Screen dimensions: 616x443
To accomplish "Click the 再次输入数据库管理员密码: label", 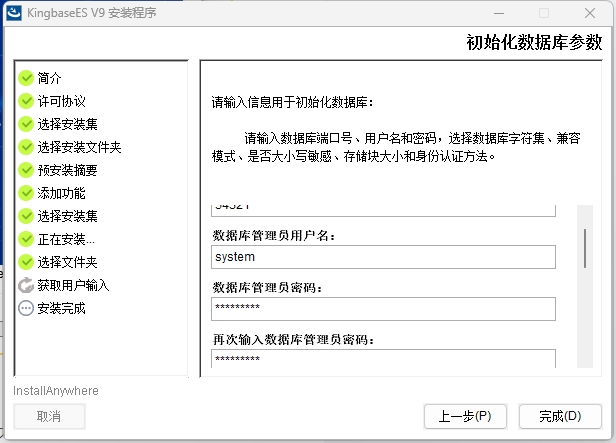I will click(293, 340).
